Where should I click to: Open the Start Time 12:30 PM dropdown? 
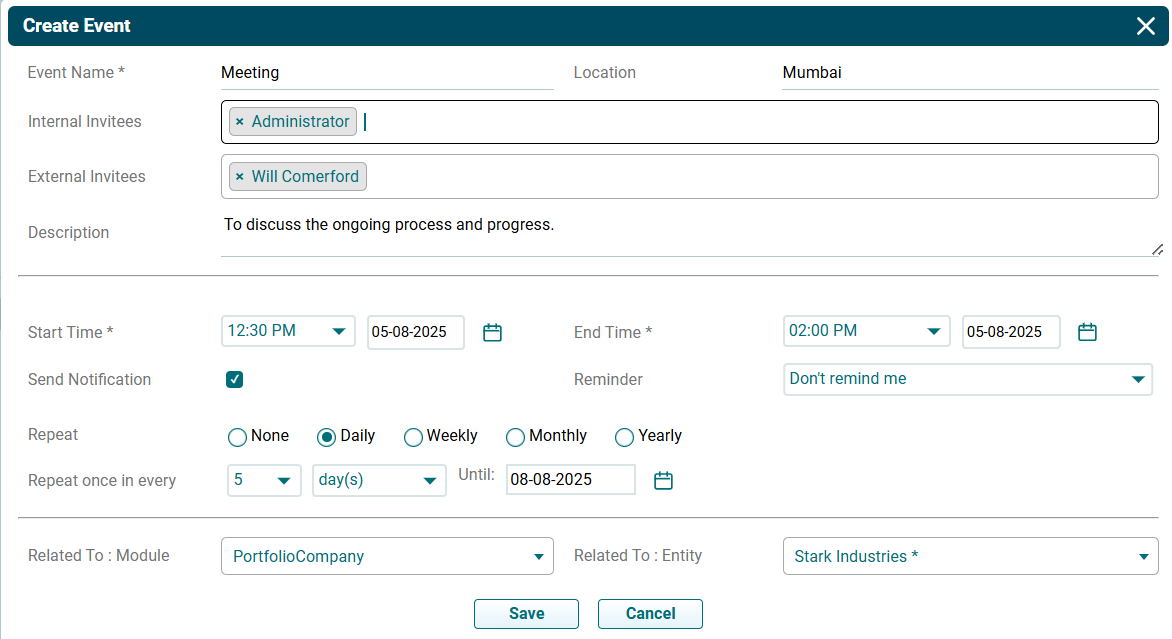[x=288, y=332]
